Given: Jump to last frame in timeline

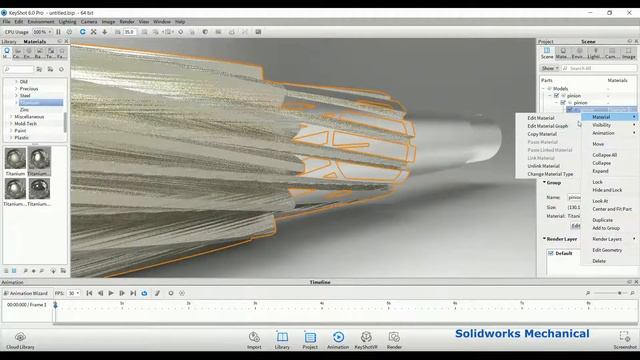Looking at the screenshot, I should pyautogui.click(x=133, y=293).
